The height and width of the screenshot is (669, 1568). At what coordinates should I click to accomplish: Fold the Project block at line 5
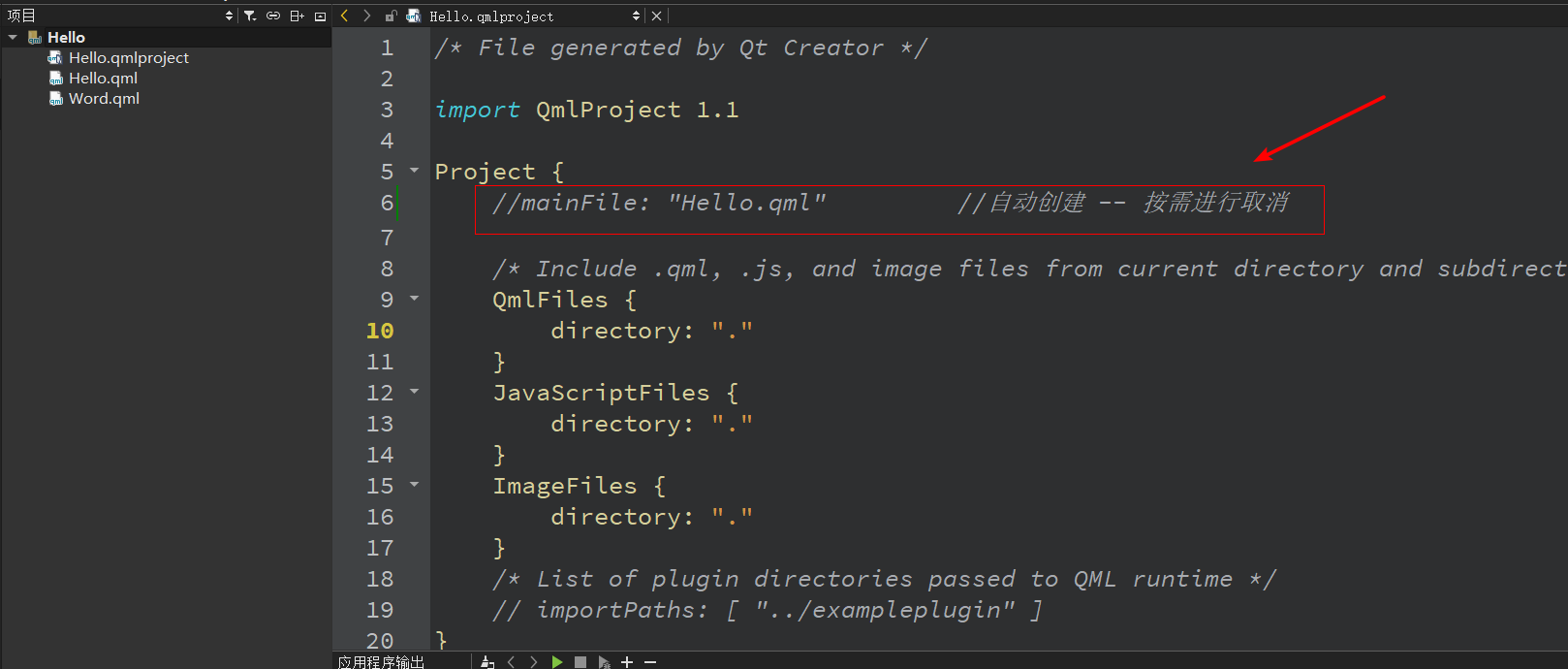(x=415, y=171)
